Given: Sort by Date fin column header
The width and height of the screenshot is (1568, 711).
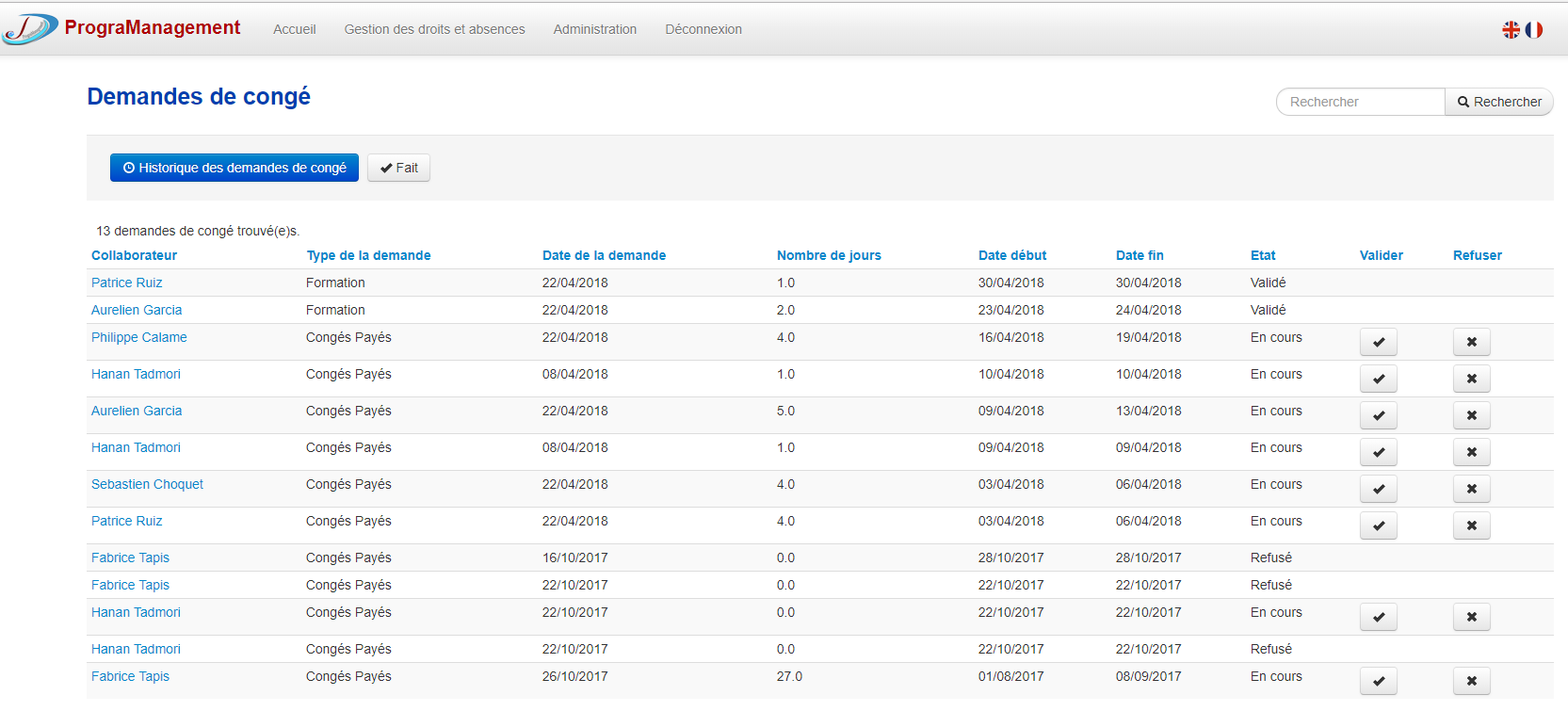Looking at the screenshot, I should coord(1140,255).
